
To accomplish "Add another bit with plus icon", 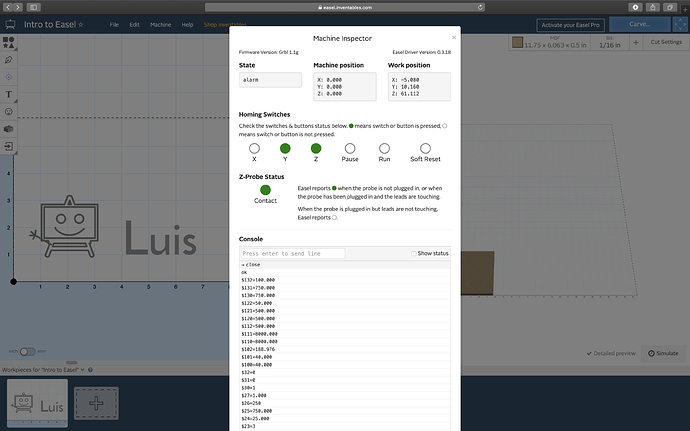I will click(635, 43).
